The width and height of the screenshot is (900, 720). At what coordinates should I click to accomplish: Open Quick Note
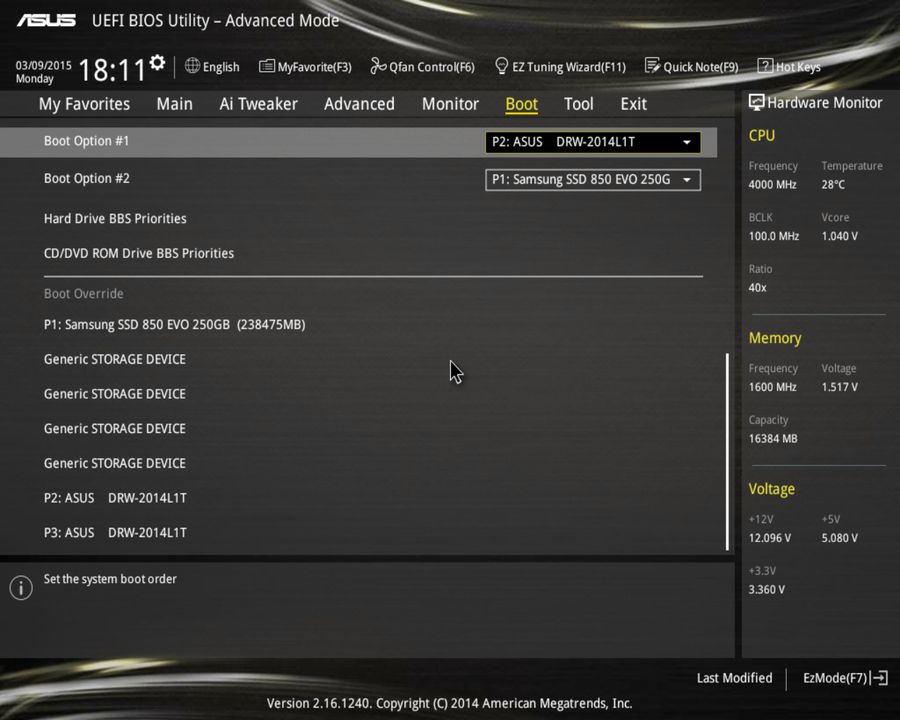point(692,66)
